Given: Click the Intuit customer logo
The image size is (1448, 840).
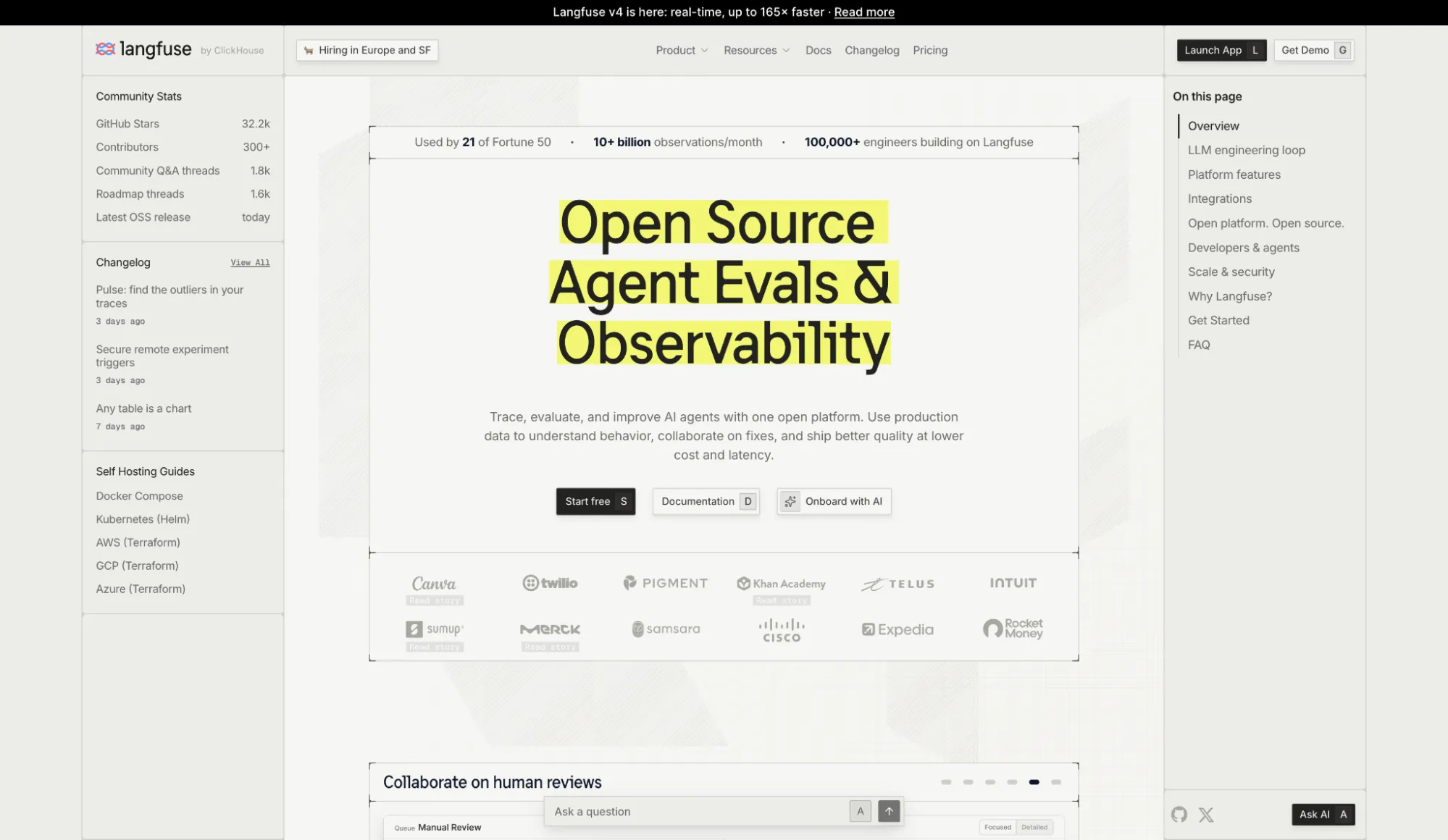Looking at the screenshot, I should click(x=1013, y=583).
